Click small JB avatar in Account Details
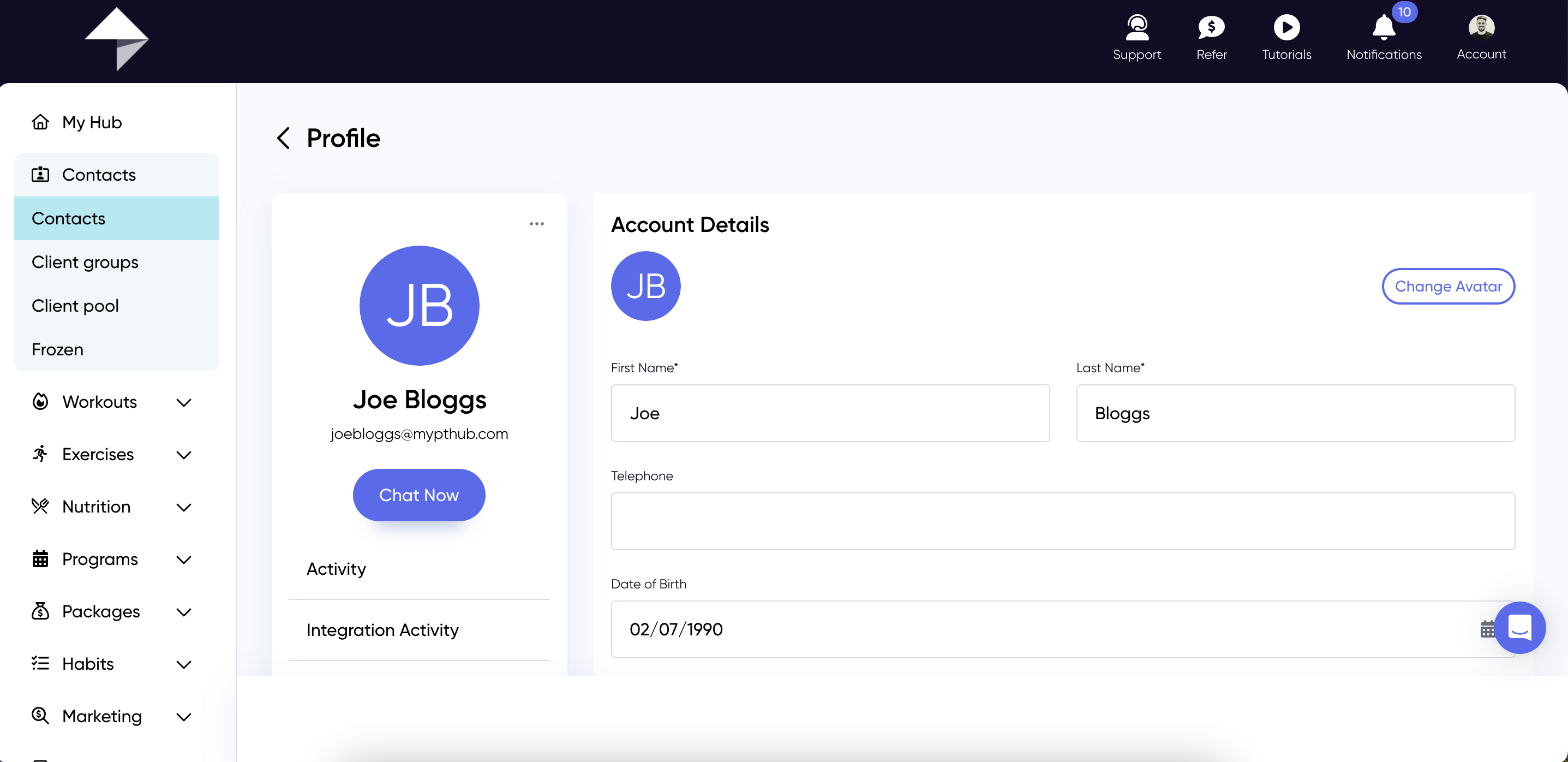 (645, 286)
